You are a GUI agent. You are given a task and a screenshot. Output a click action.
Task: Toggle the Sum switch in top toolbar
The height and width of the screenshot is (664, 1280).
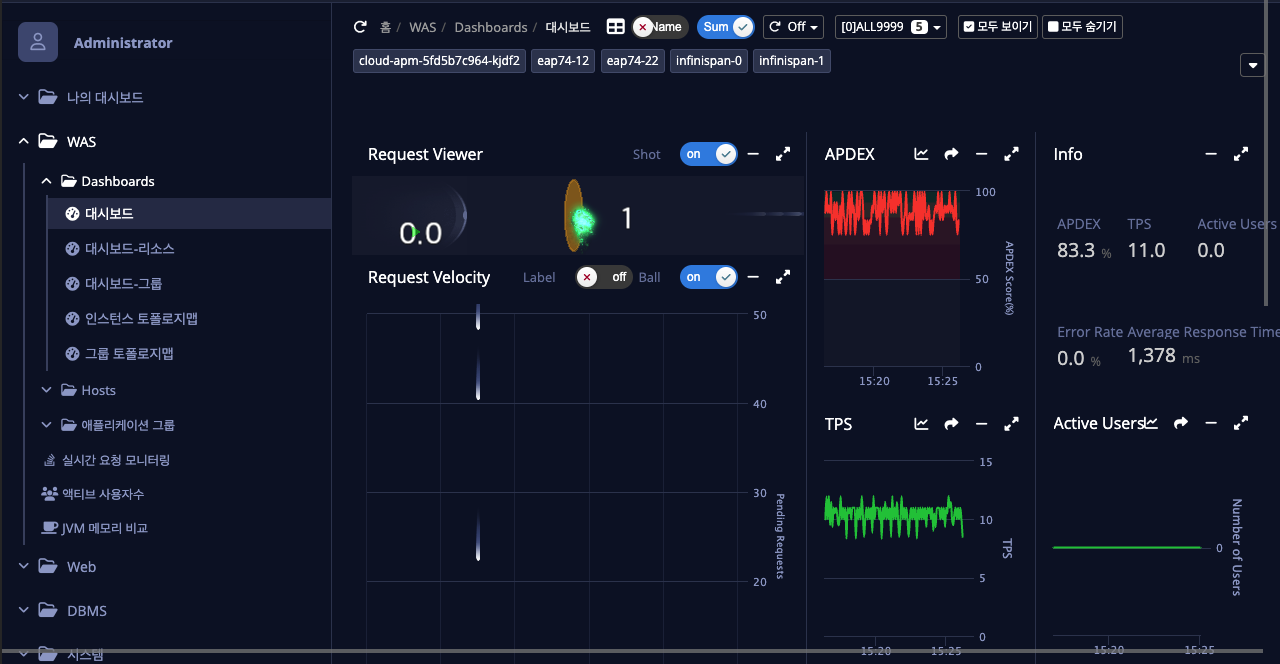pyautogui.click(x=726, y=27)
